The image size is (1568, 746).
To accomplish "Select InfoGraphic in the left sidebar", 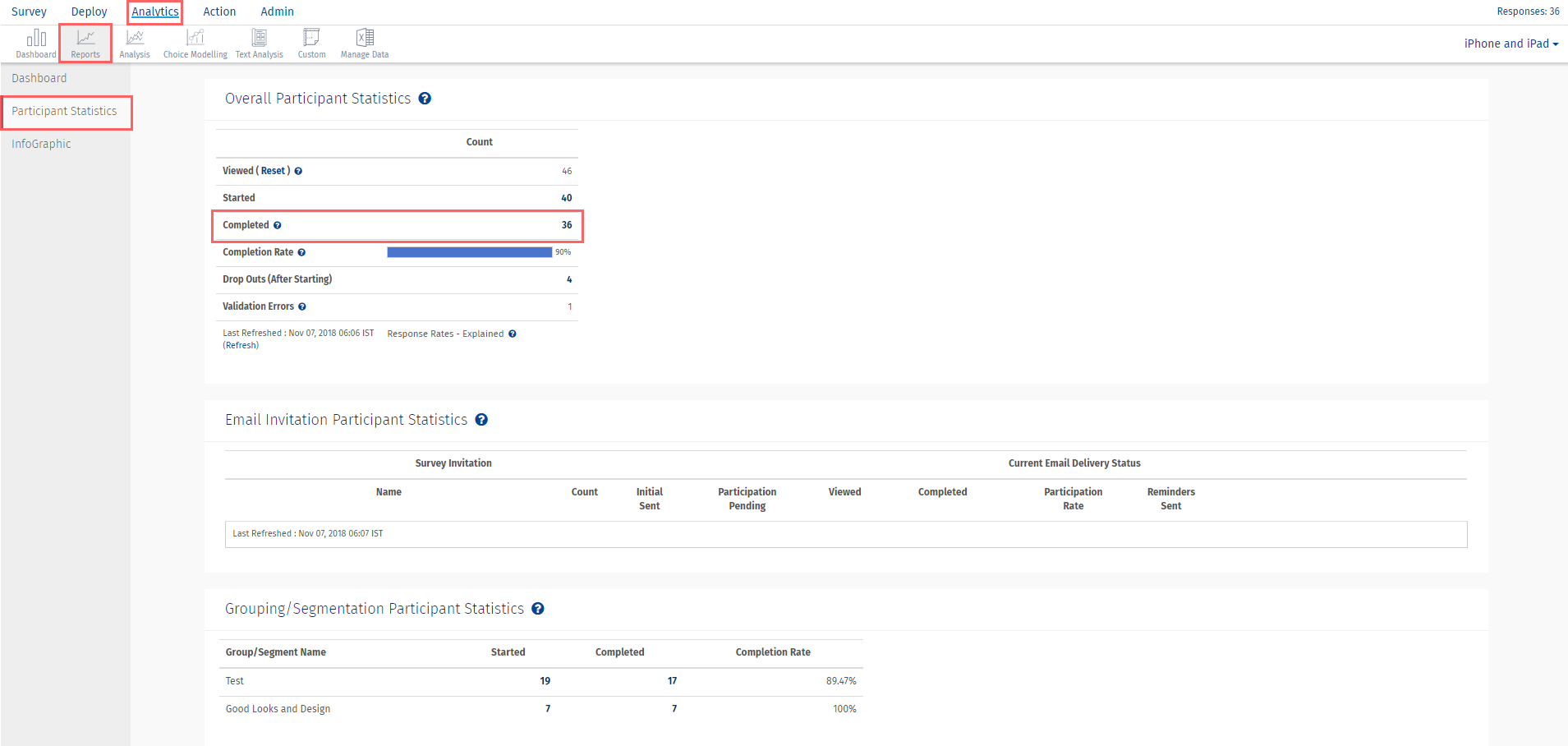I will tap(41, 144).
